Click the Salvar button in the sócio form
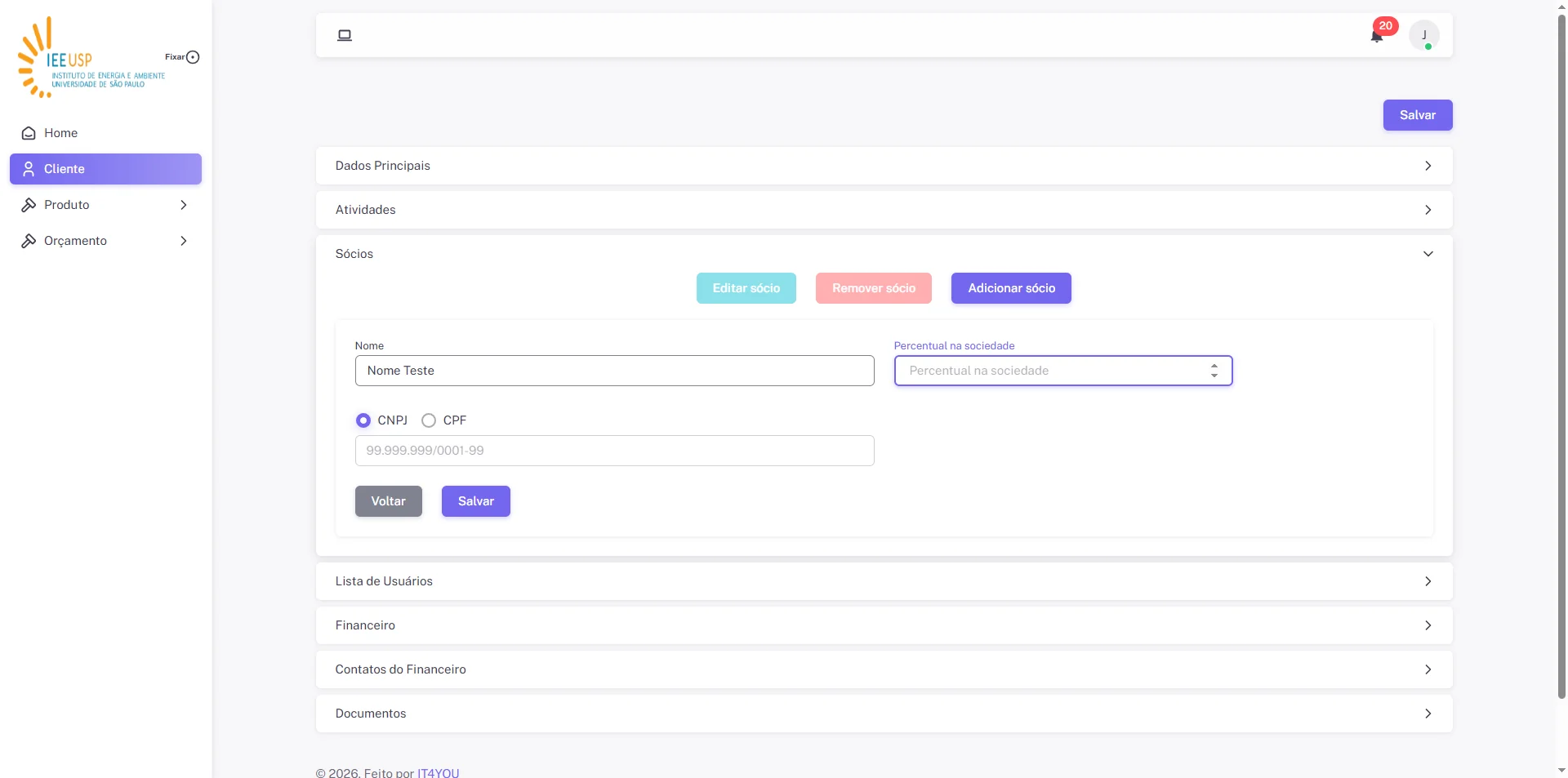The image size is (1568, 778). 476,501
